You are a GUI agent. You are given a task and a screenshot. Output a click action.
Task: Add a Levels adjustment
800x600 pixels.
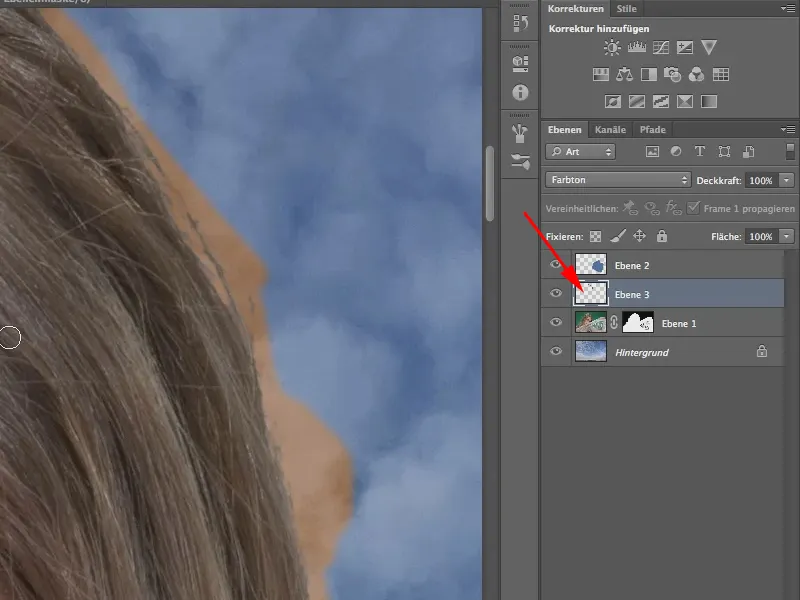pyautogui.click(x=636, y=48)
